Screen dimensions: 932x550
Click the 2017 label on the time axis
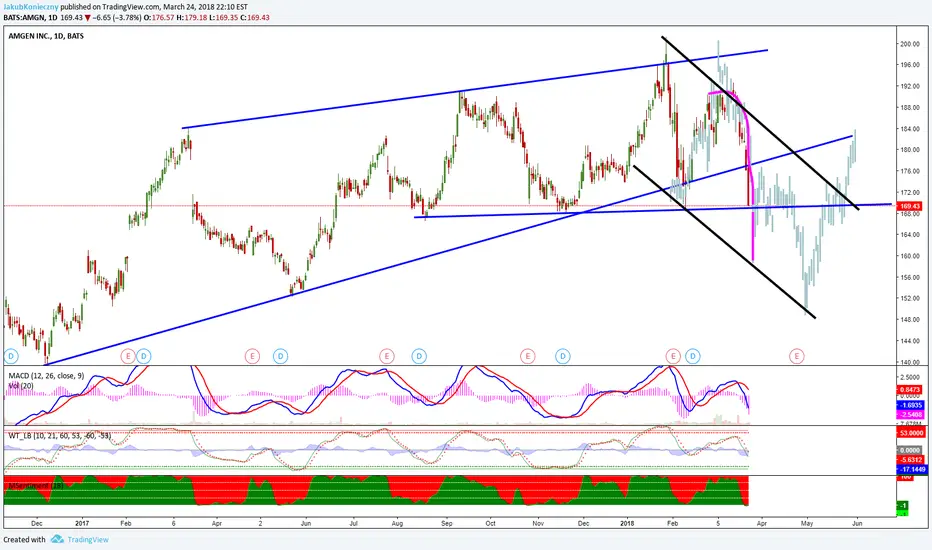(82, 524)
